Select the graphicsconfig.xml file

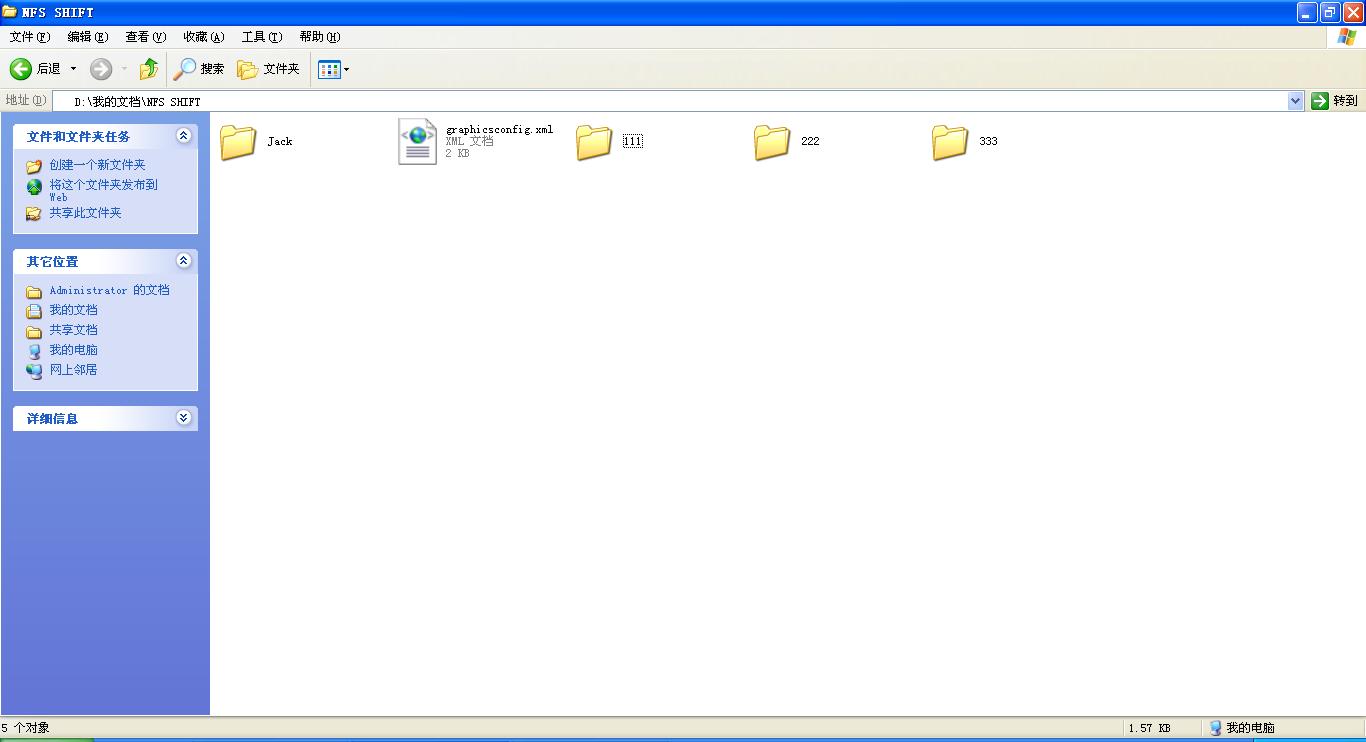click(x=417, y=142)
